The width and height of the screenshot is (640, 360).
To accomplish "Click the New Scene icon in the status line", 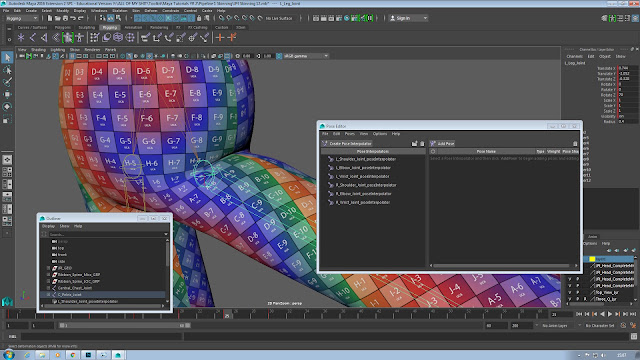I will [x=50, y=18].
